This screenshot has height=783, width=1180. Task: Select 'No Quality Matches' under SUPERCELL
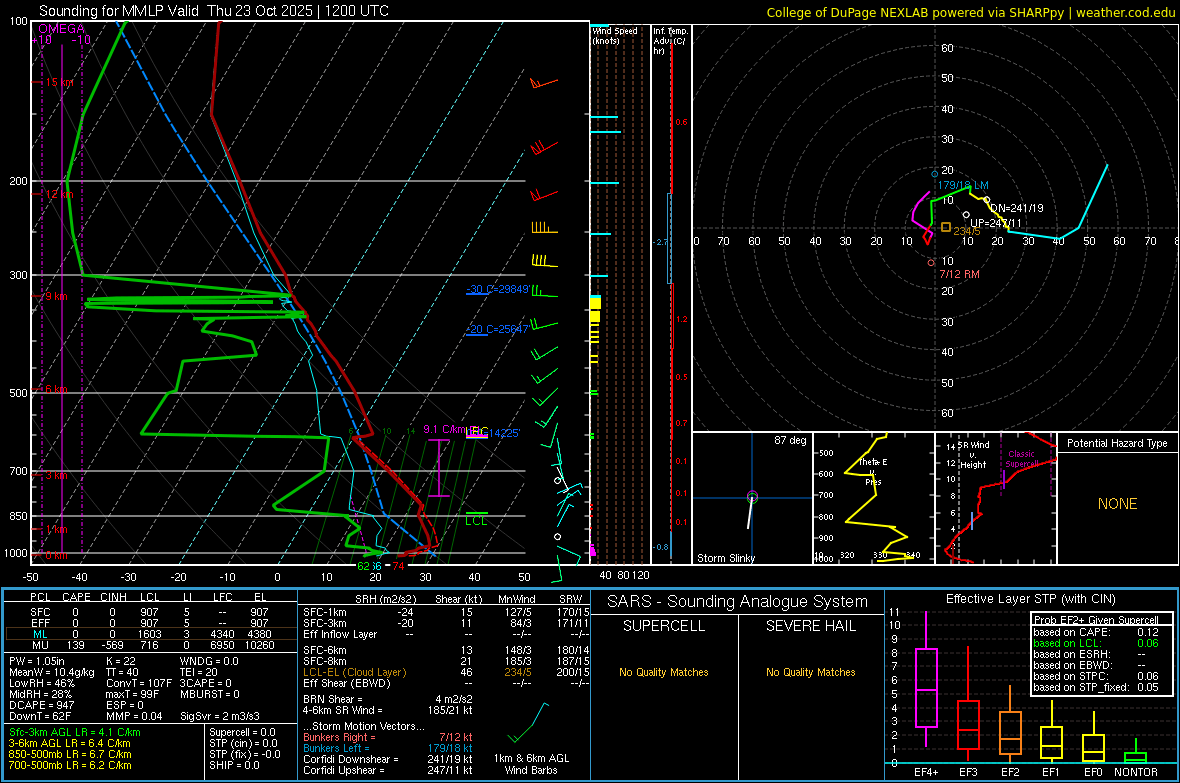664,672
